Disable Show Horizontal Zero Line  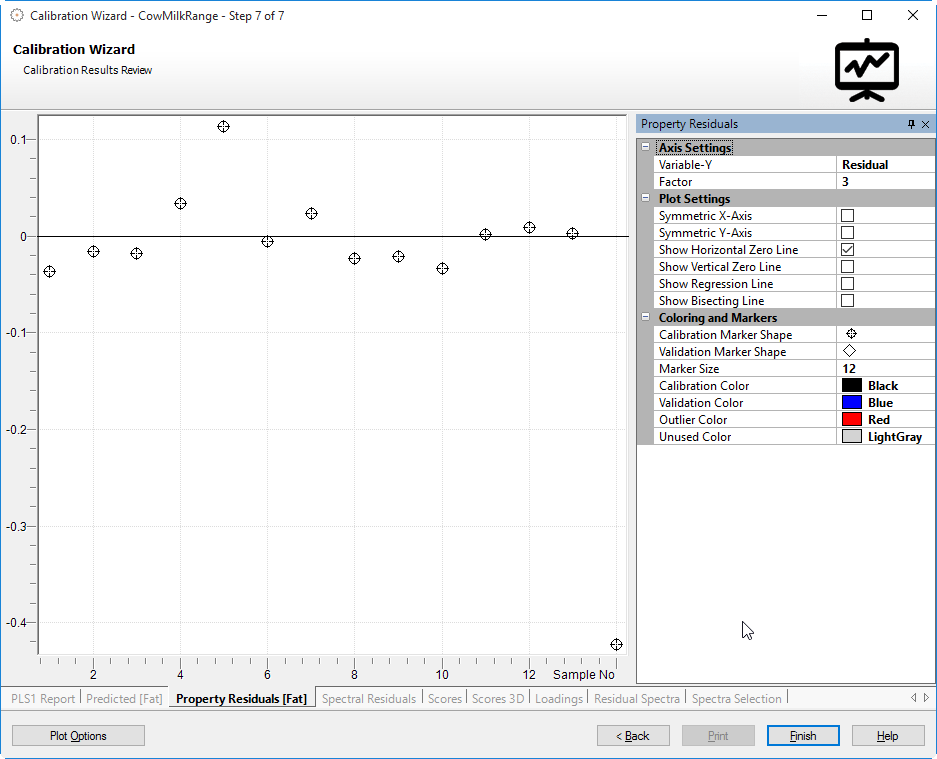pos(847,250)
